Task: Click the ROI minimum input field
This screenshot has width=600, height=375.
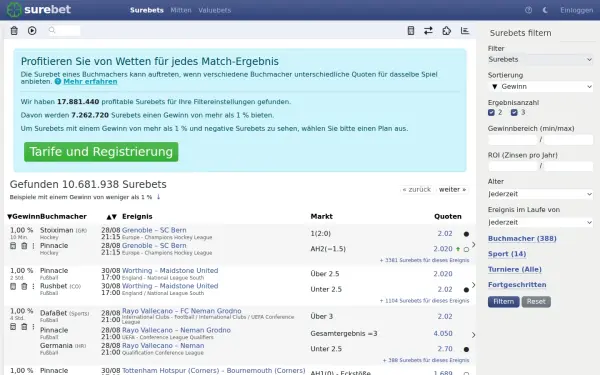Action: [513, 166]
